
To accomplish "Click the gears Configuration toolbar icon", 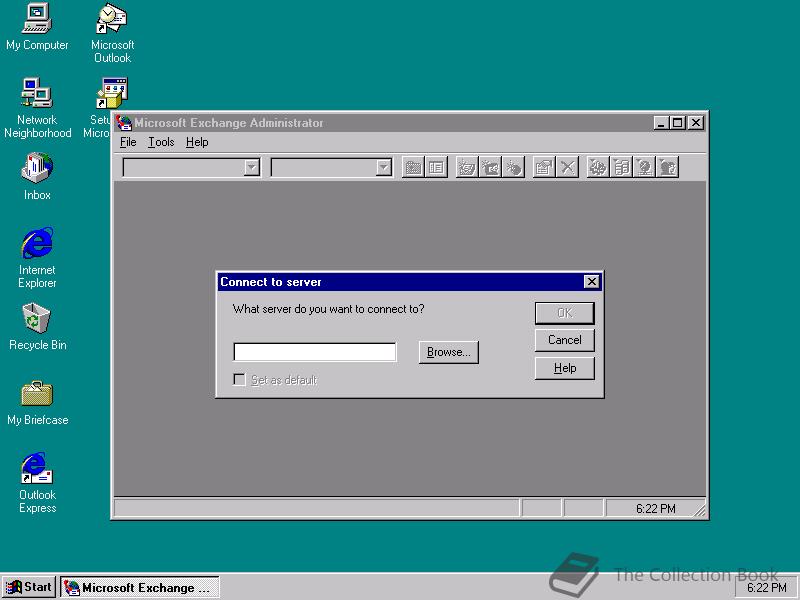I will [x=597, y=167].
